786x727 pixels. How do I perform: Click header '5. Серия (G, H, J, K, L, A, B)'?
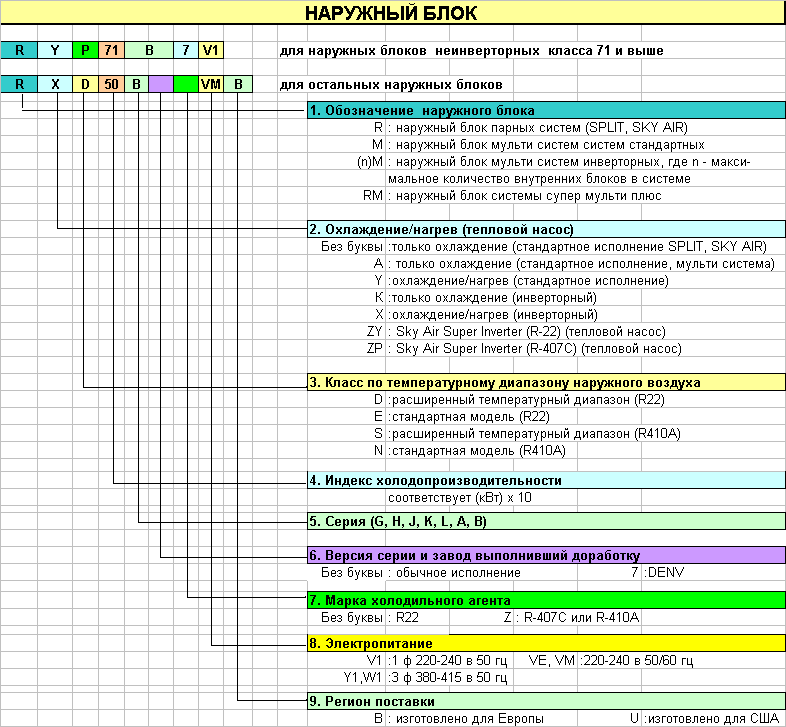546,521
